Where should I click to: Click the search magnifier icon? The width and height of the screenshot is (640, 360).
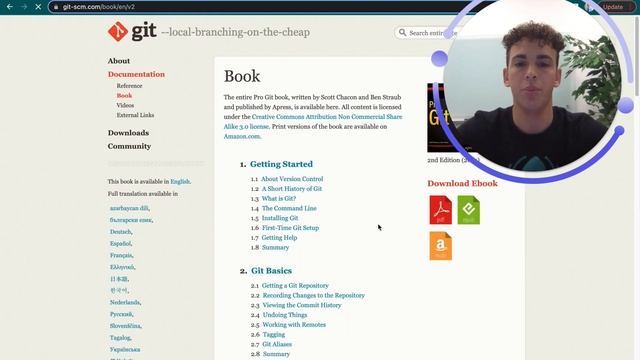pos(402,32)
